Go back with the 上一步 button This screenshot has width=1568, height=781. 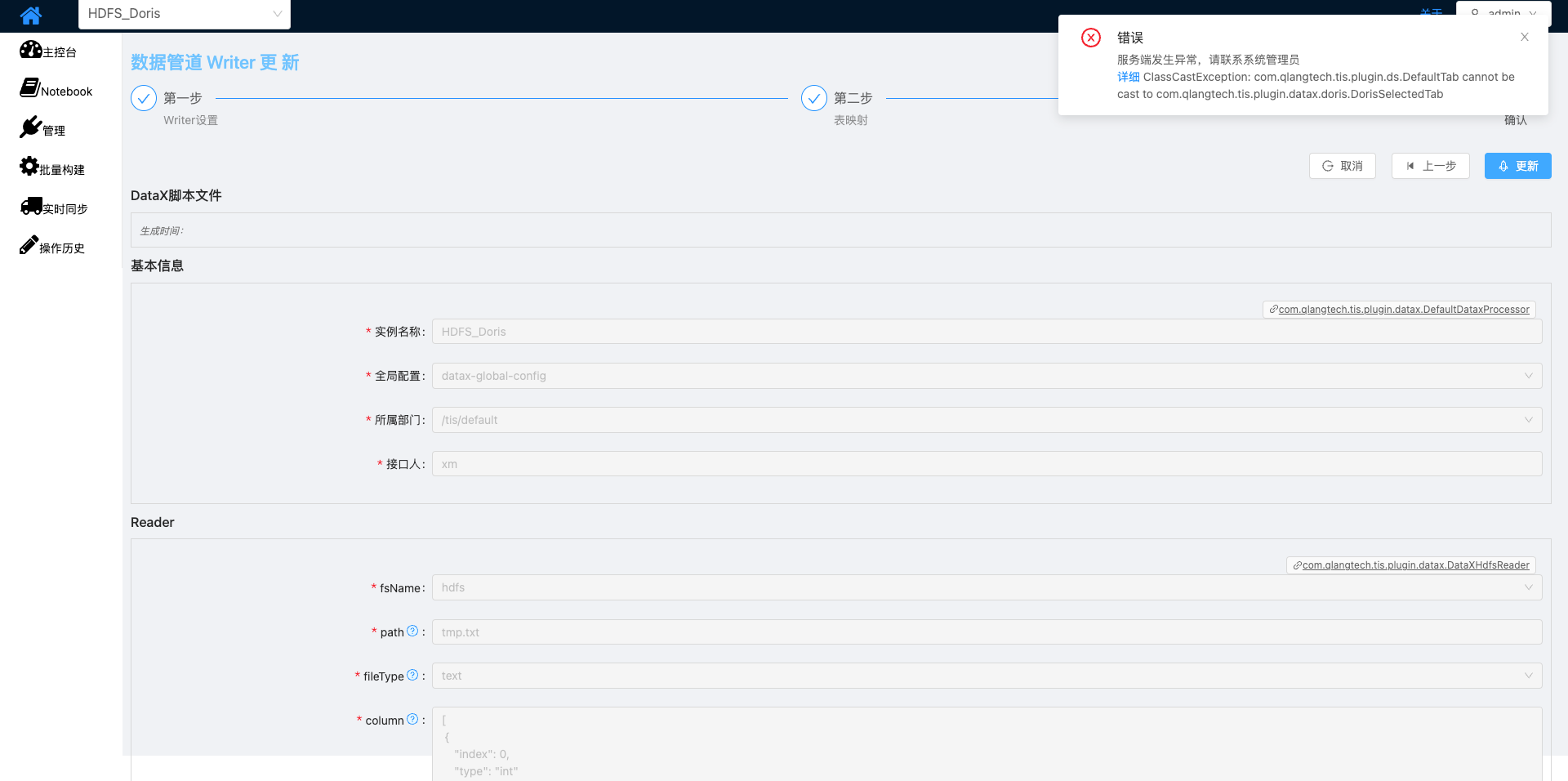pos(1430,166)
